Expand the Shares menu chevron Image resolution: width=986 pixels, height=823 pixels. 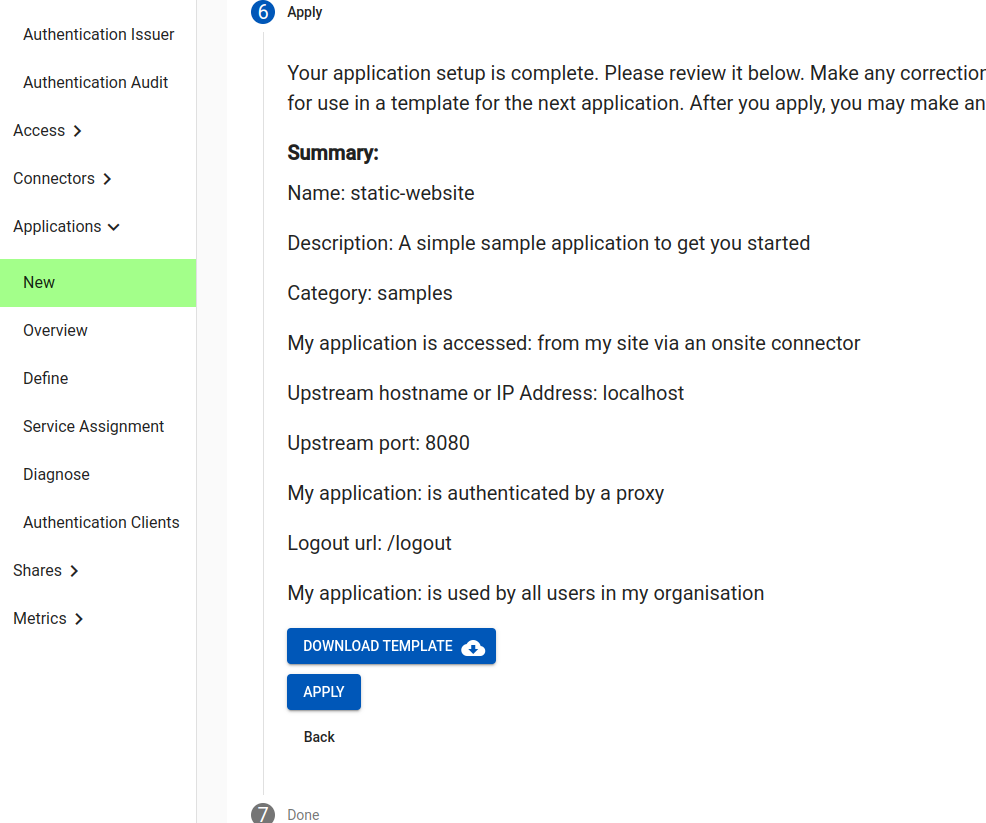tap(74, 571)
